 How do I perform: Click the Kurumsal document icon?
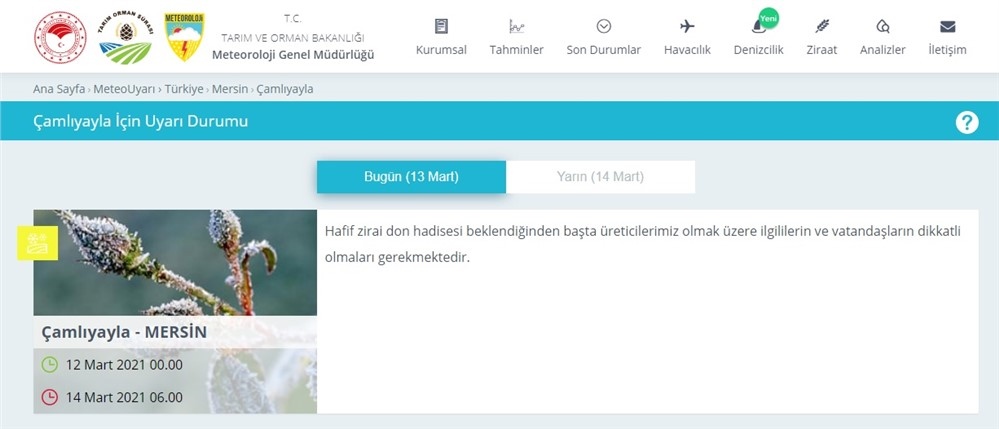point(441,26)
